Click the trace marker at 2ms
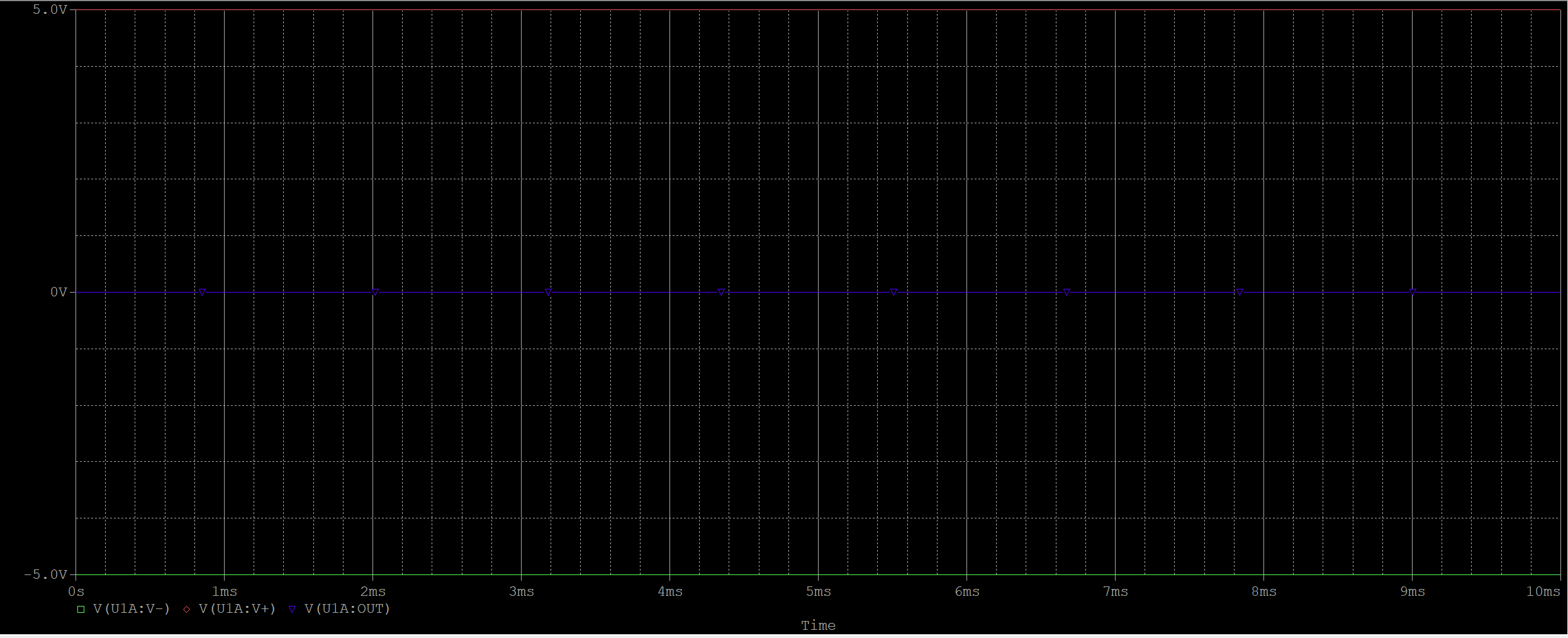1568x638 pixels. click(x=375, y=292)
